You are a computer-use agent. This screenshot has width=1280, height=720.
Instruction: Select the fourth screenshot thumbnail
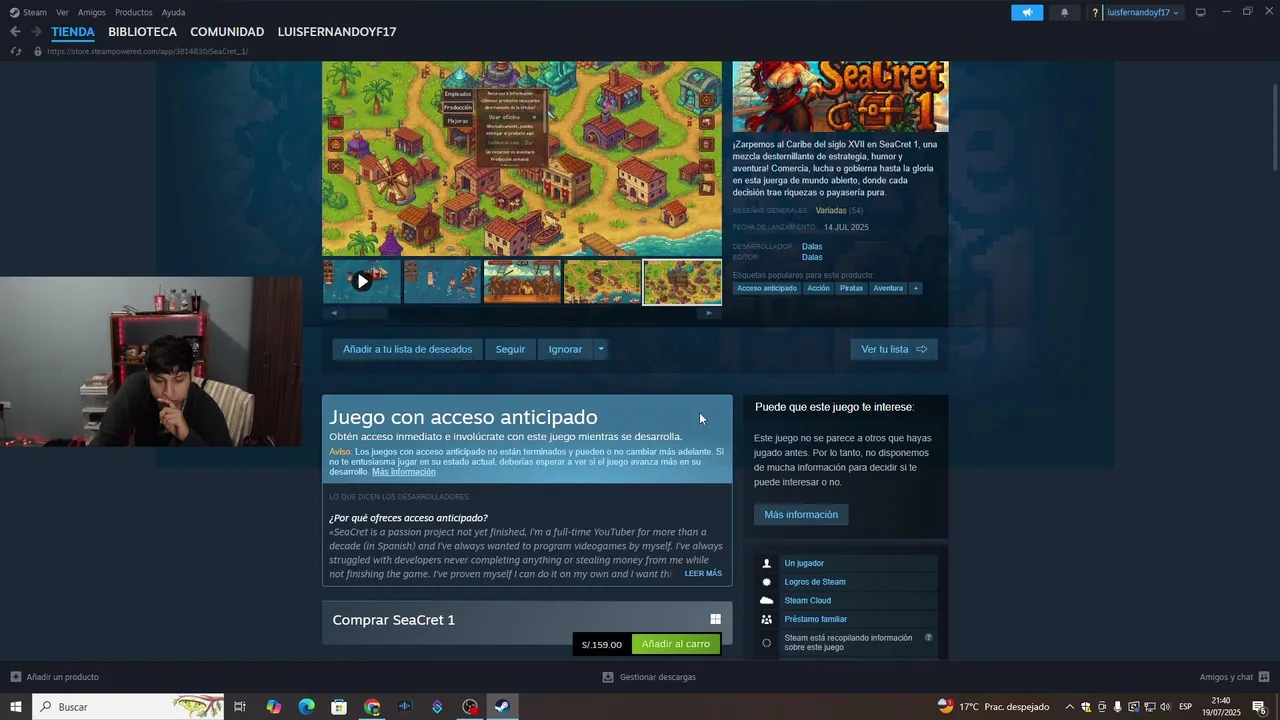click(602, 282)
